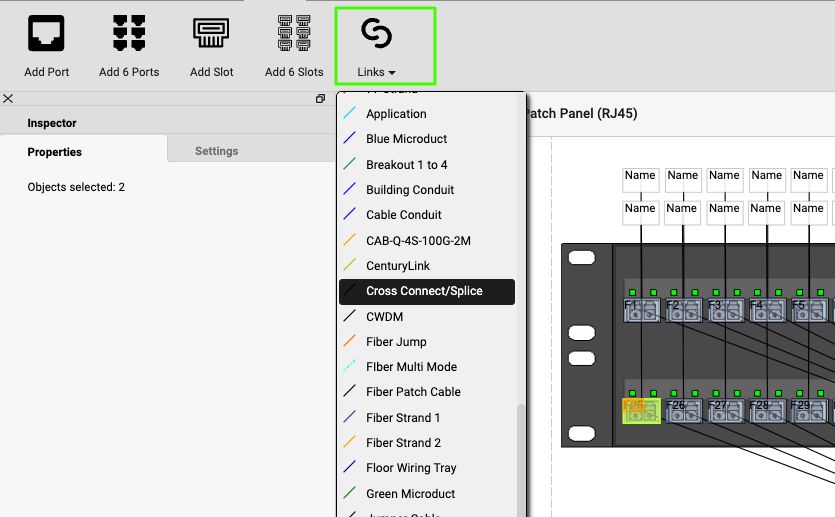Click the Add 6 Slots icon
This screenshot has height=517, width=835.
point(294,34)
